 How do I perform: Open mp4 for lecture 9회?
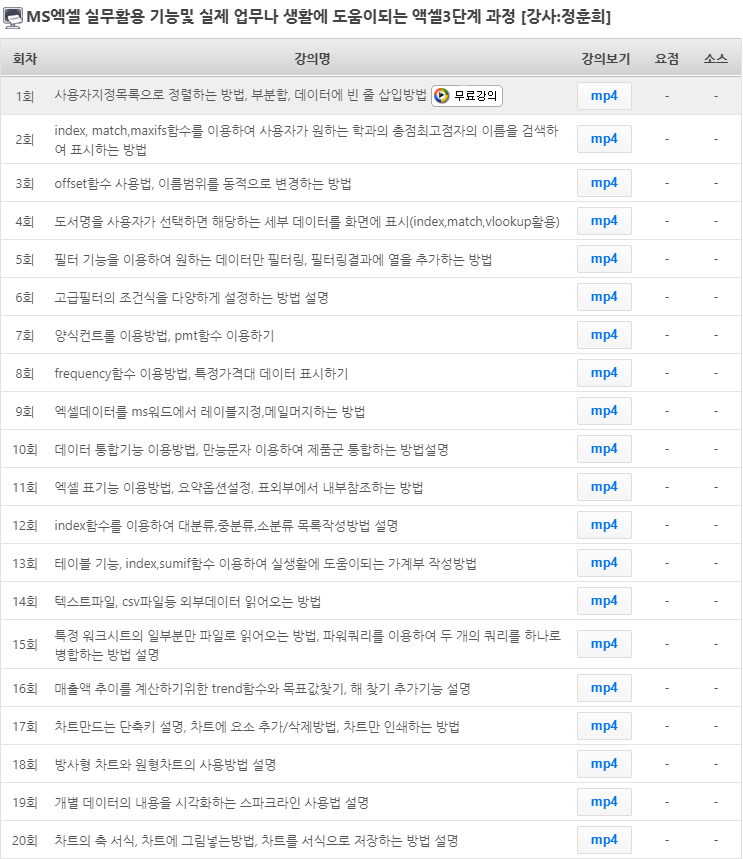604,411
